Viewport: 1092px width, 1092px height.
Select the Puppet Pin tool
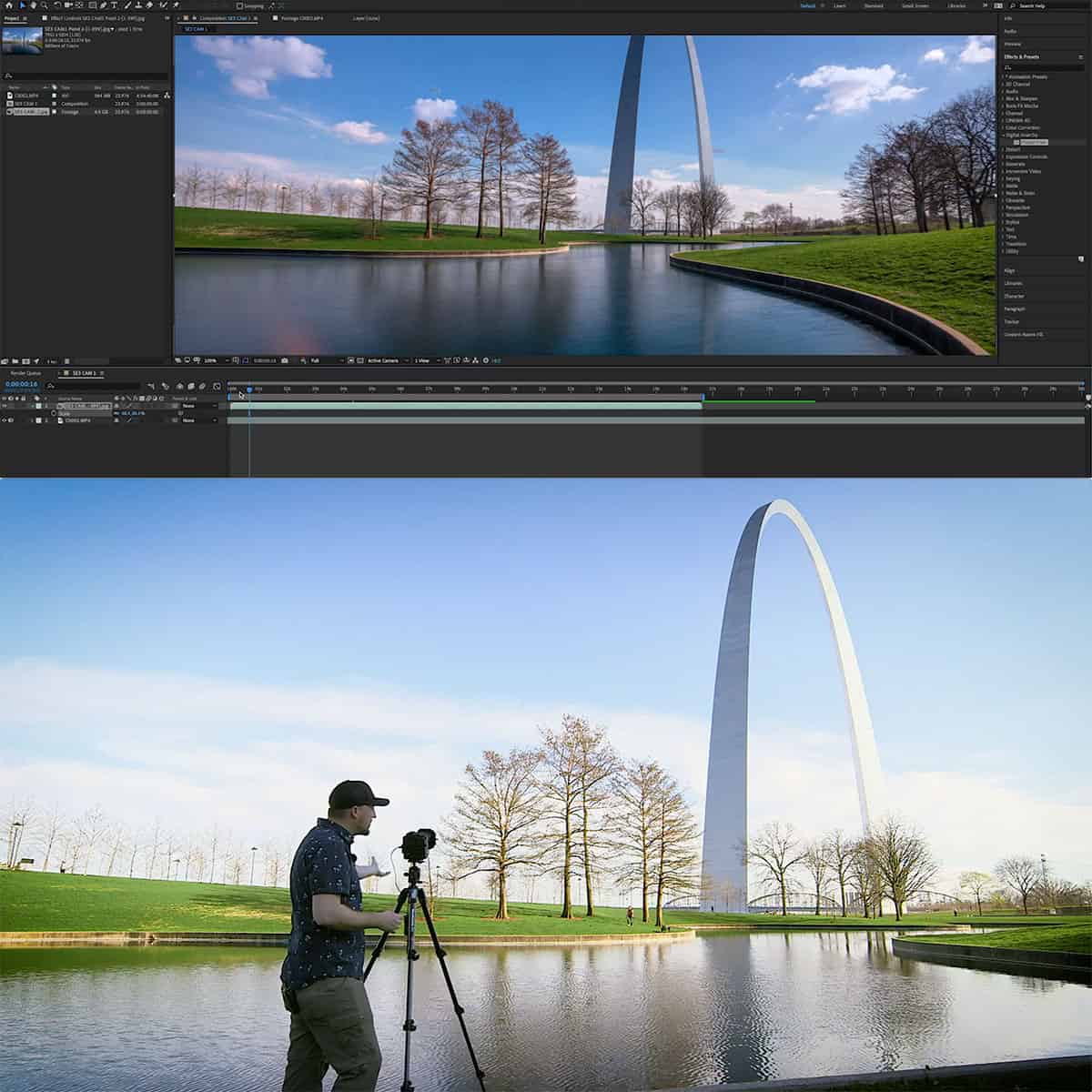(x=177, y=5)
